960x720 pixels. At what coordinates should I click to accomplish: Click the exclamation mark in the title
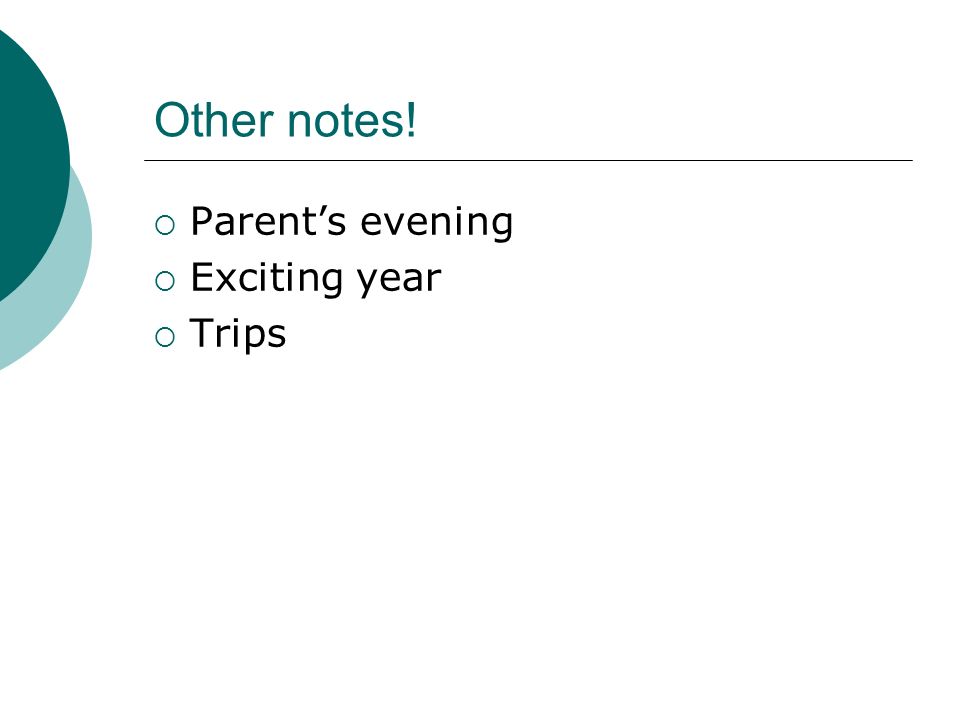click(x=411, y=120)
